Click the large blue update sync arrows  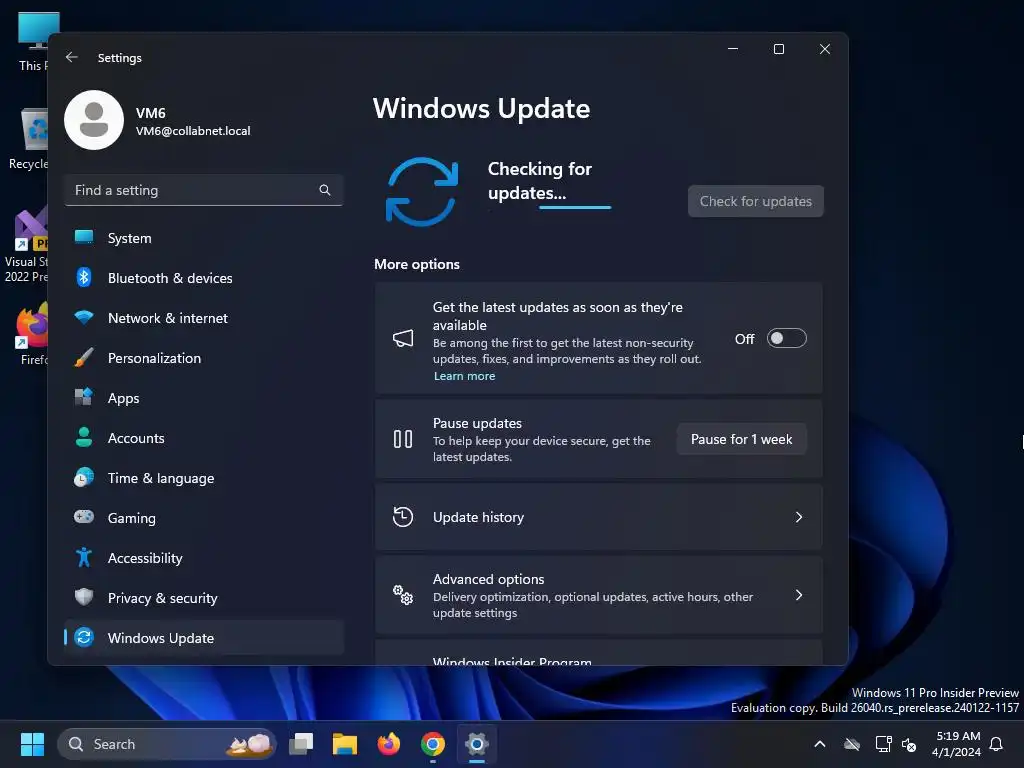[422, 191]
